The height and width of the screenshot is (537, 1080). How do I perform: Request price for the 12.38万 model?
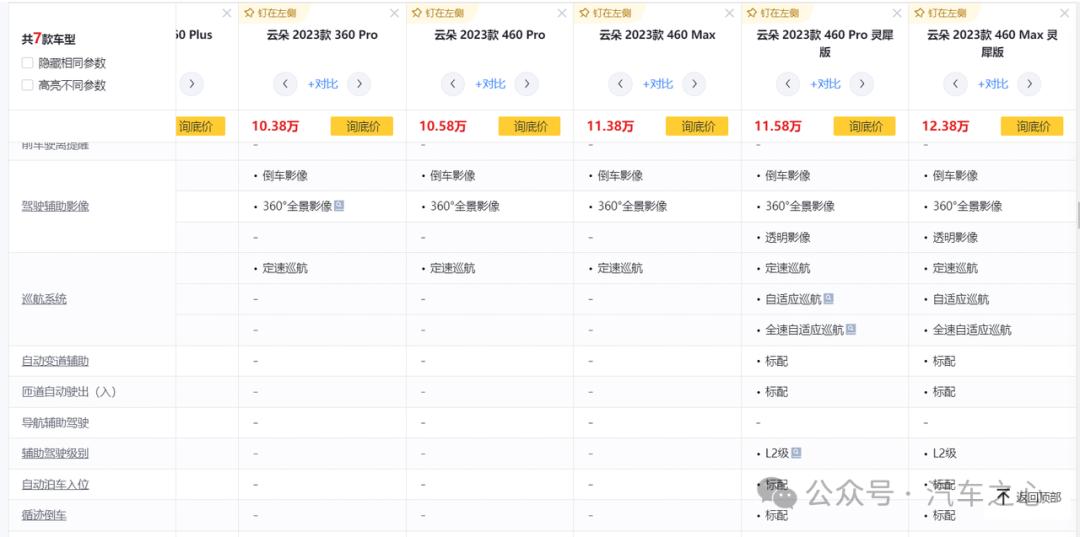point(1032,126)
